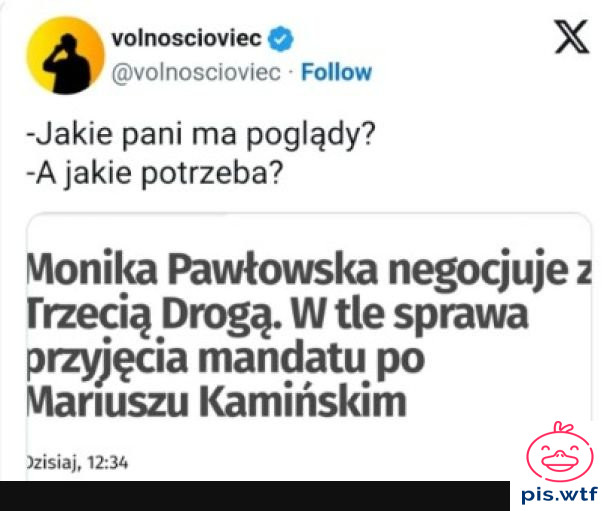Click the @volnoscioviec handle
The image size is (610, 511).
196,72
